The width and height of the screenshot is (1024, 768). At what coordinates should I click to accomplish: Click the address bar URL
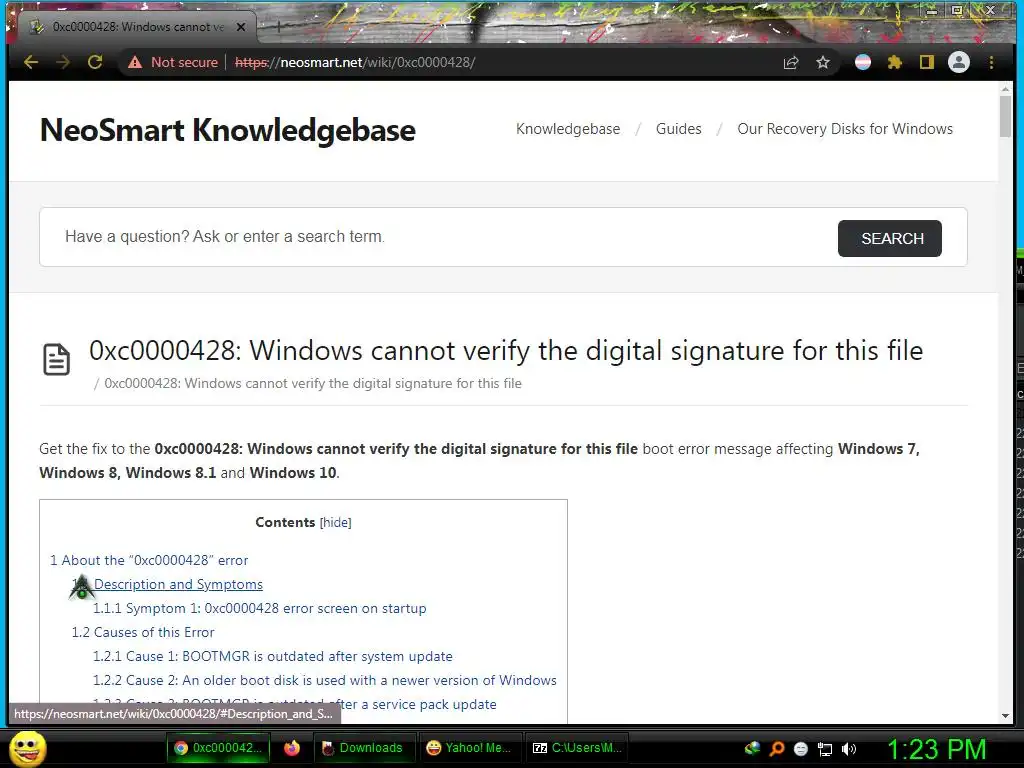355,62
